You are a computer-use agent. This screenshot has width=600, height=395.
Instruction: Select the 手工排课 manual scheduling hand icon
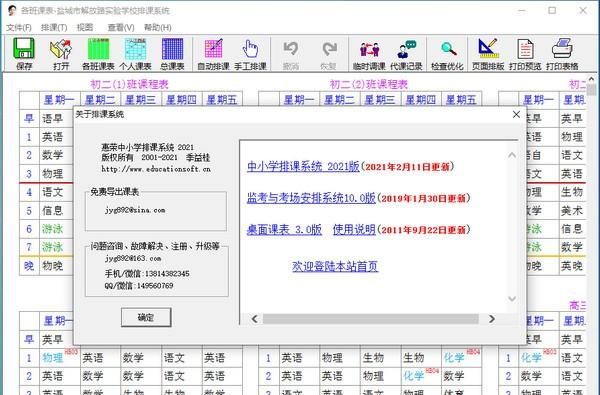pos(250,54)
